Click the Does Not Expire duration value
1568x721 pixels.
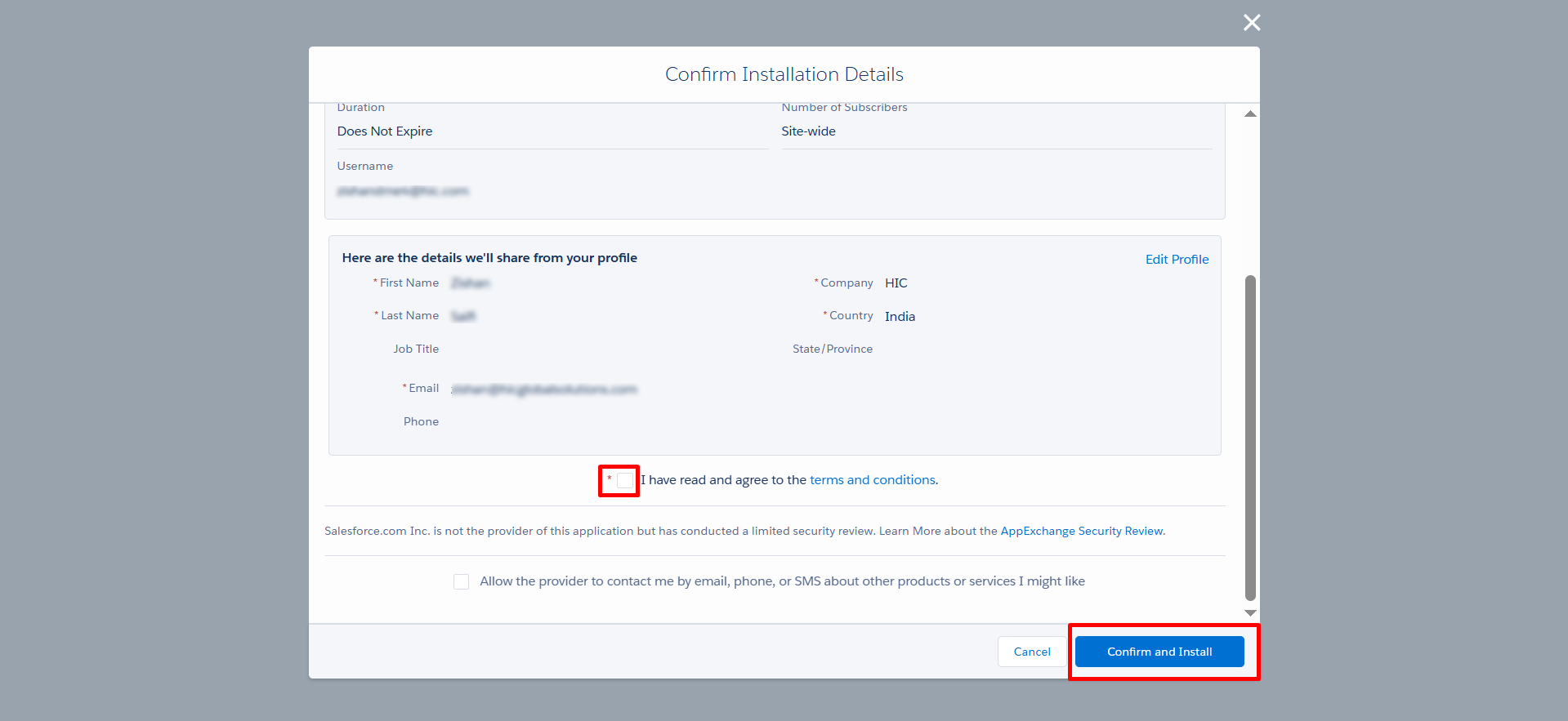(x=385, y=131)
